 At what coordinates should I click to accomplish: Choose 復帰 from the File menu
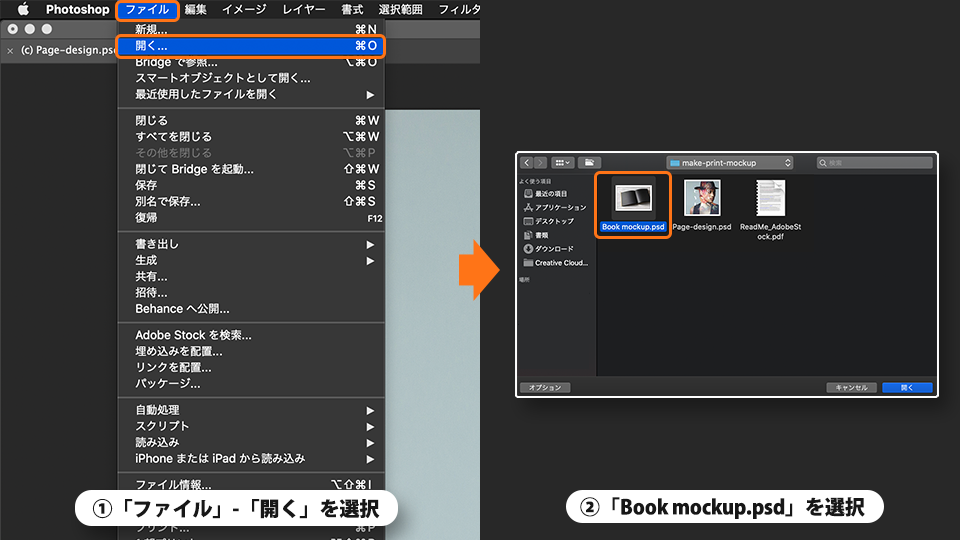(251, 217)
